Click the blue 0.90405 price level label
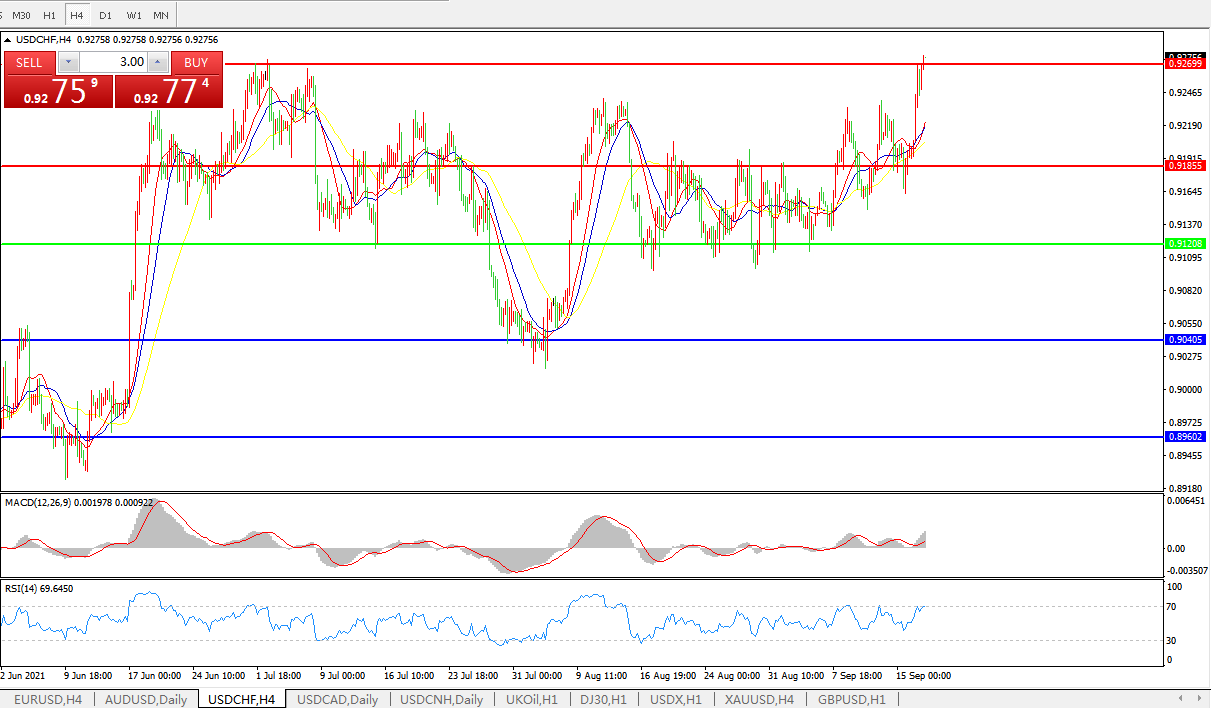The image size is (1211, 708). click(x=1186, y=340)
